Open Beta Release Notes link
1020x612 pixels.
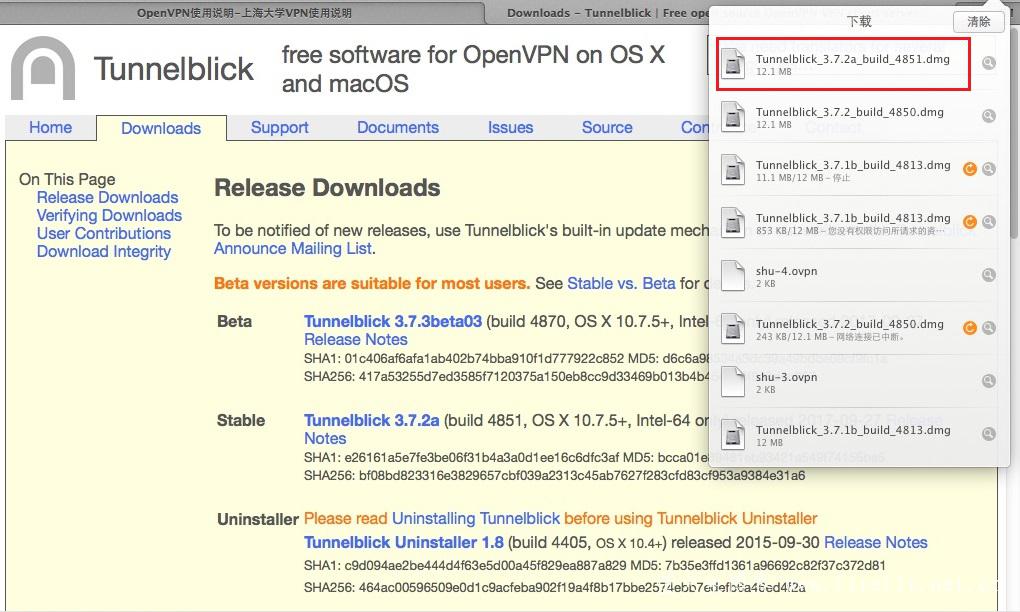click(356, 339)
